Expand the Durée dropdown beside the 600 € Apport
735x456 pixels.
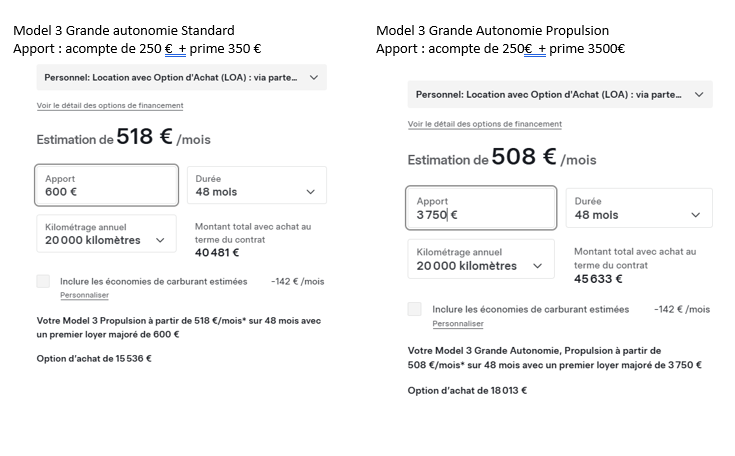[256, 185]
